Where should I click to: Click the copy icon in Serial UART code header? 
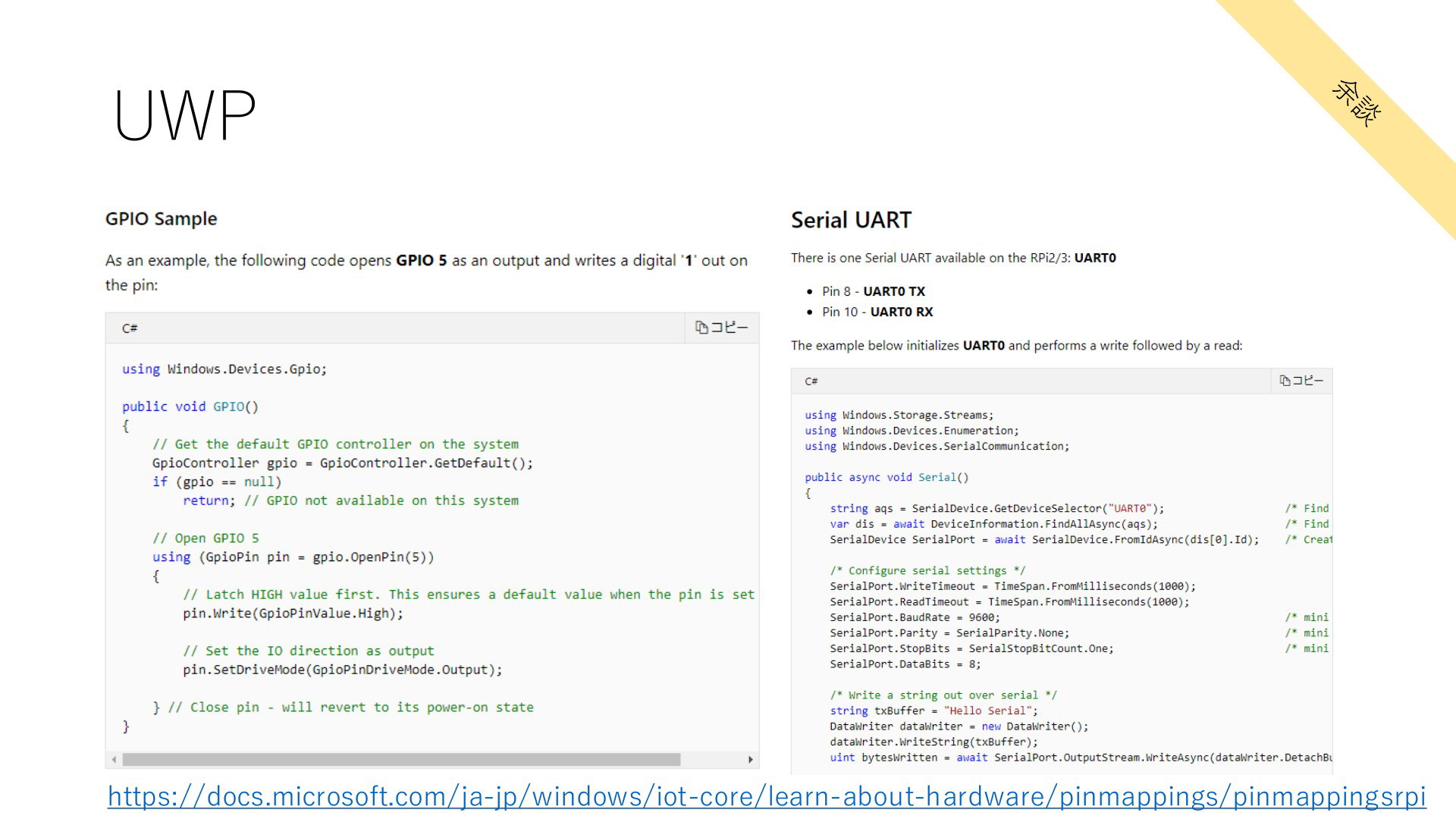click(x=1285, y=381)
